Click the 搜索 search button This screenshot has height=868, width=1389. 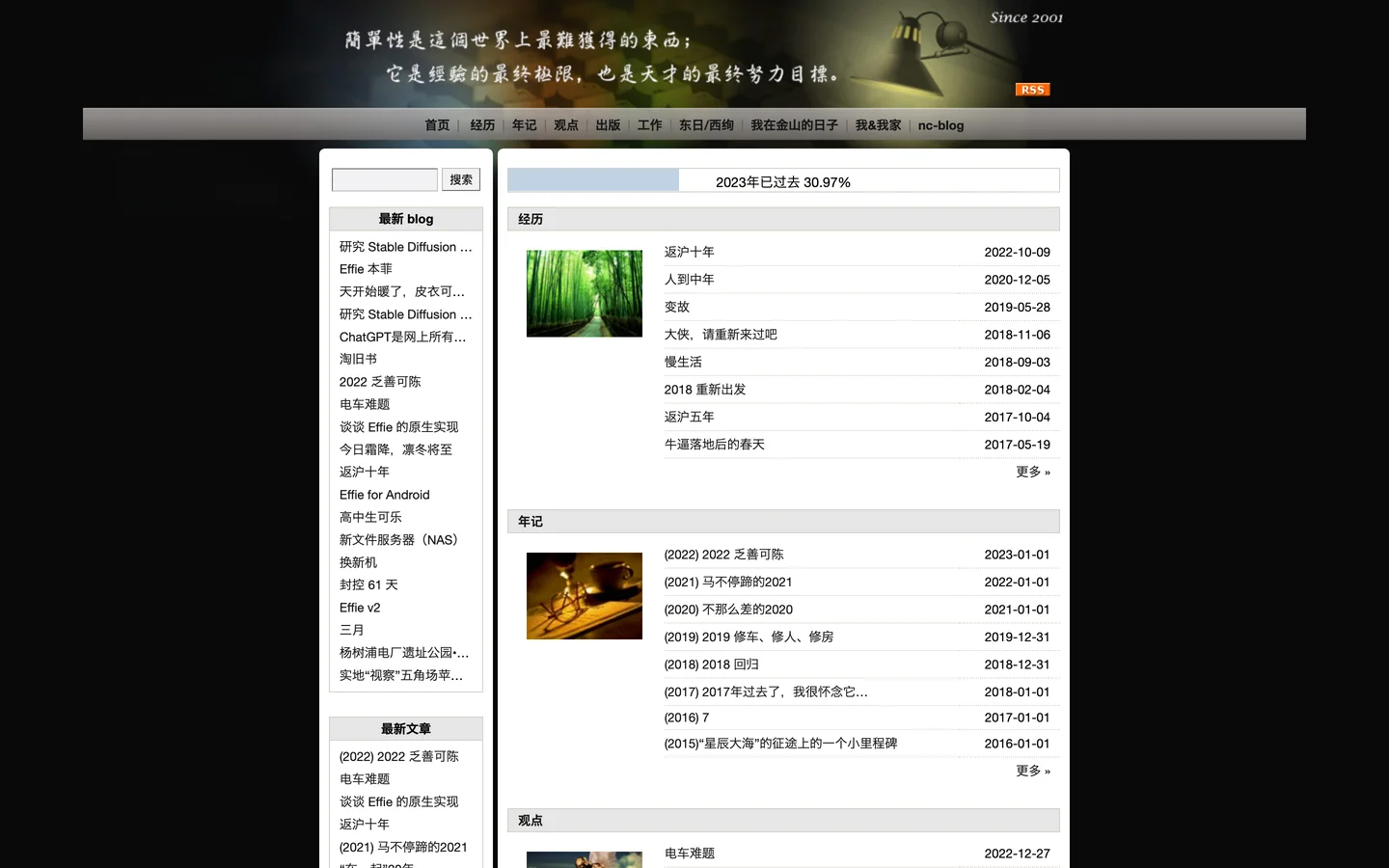[x=461, y=179]
